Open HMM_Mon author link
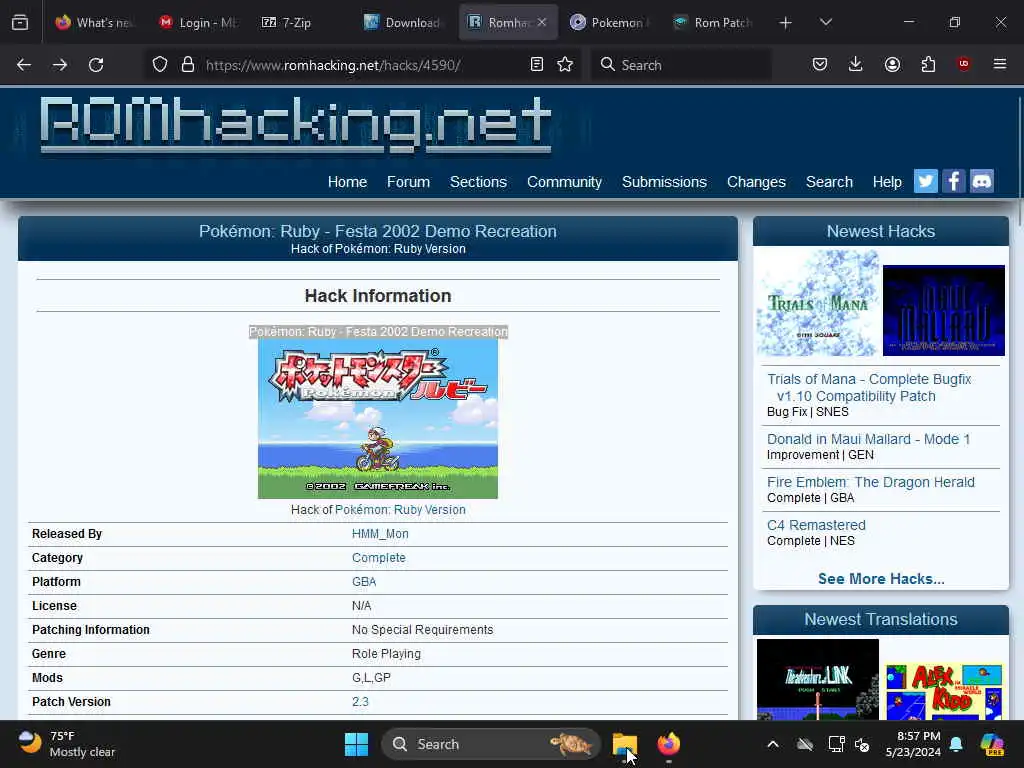 (380, 534)
